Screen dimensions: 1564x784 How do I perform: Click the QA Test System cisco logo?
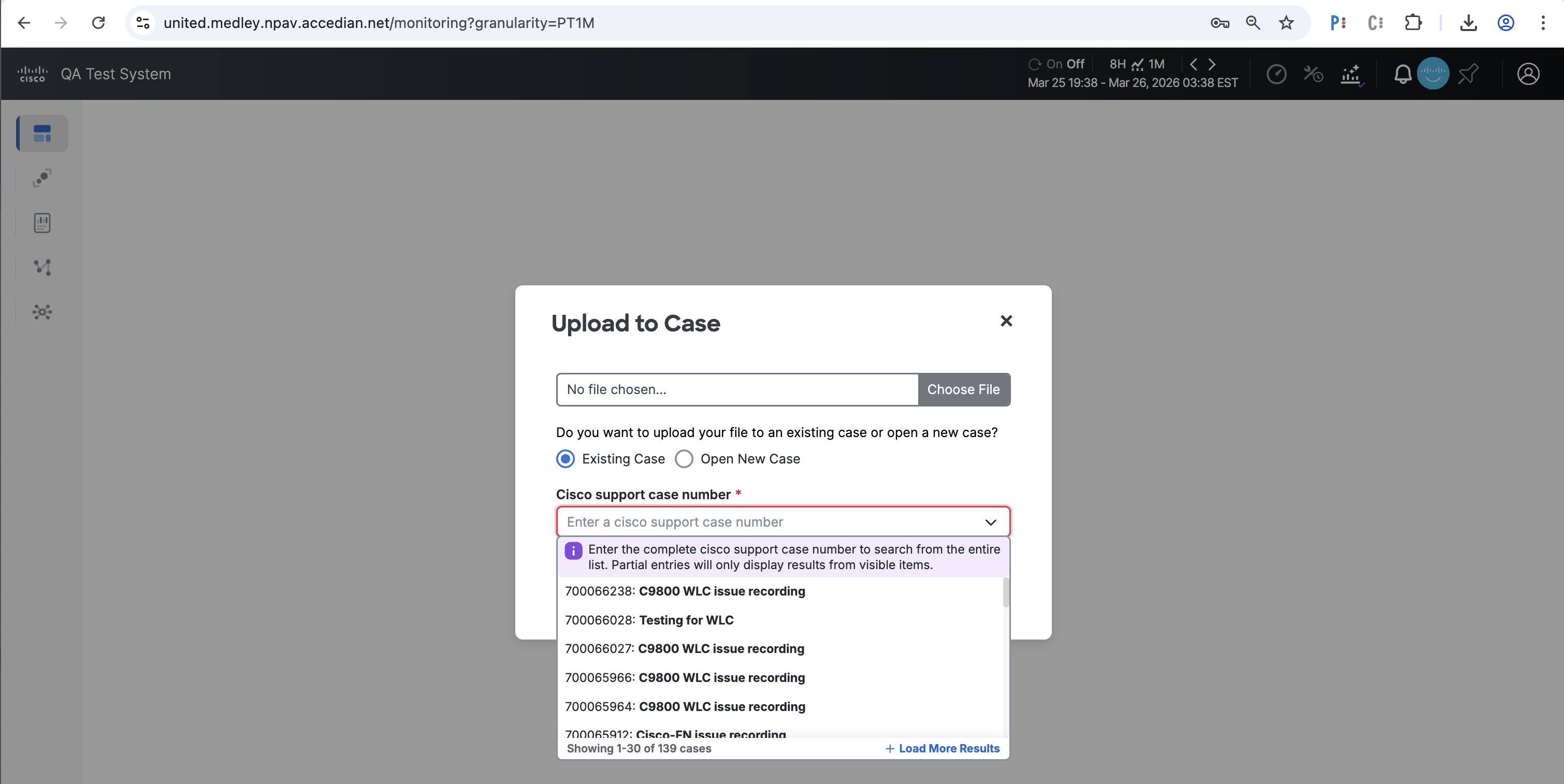[x=32, y=74]
